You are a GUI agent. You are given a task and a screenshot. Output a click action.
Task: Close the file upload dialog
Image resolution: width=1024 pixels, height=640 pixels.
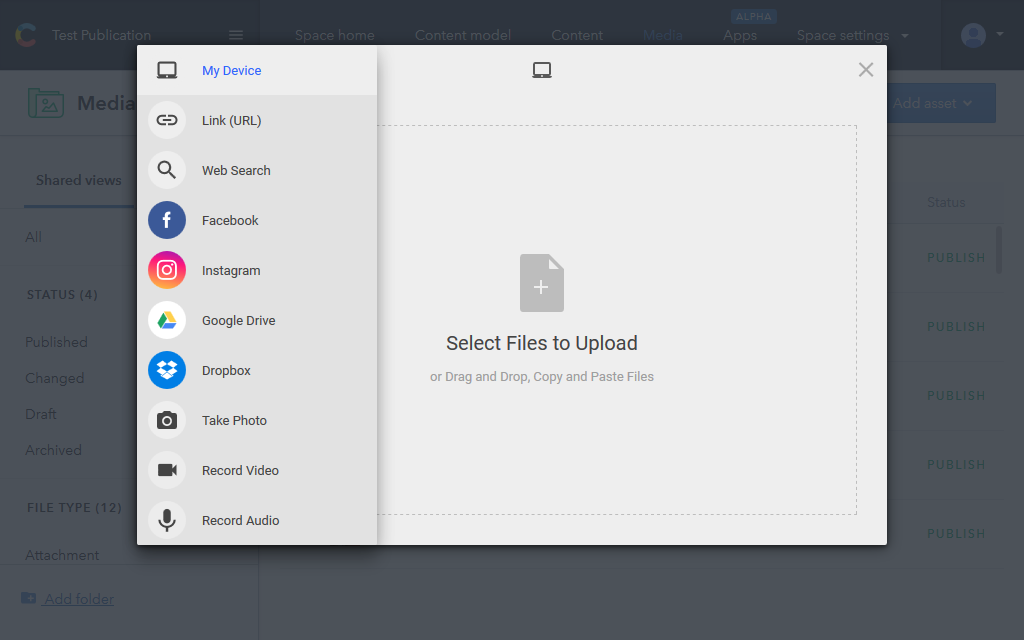(x=866, y=69)
